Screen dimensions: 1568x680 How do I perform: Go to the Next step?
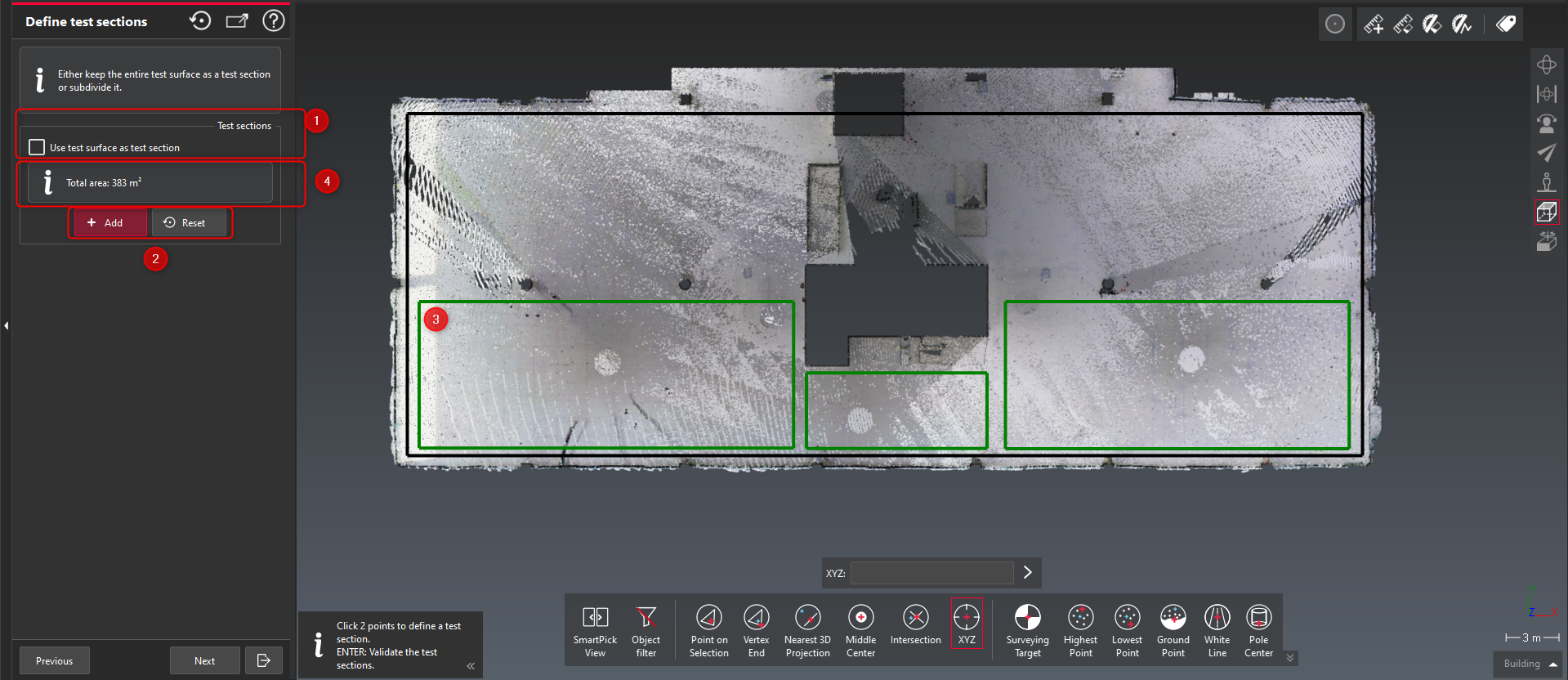pos(204,660)
